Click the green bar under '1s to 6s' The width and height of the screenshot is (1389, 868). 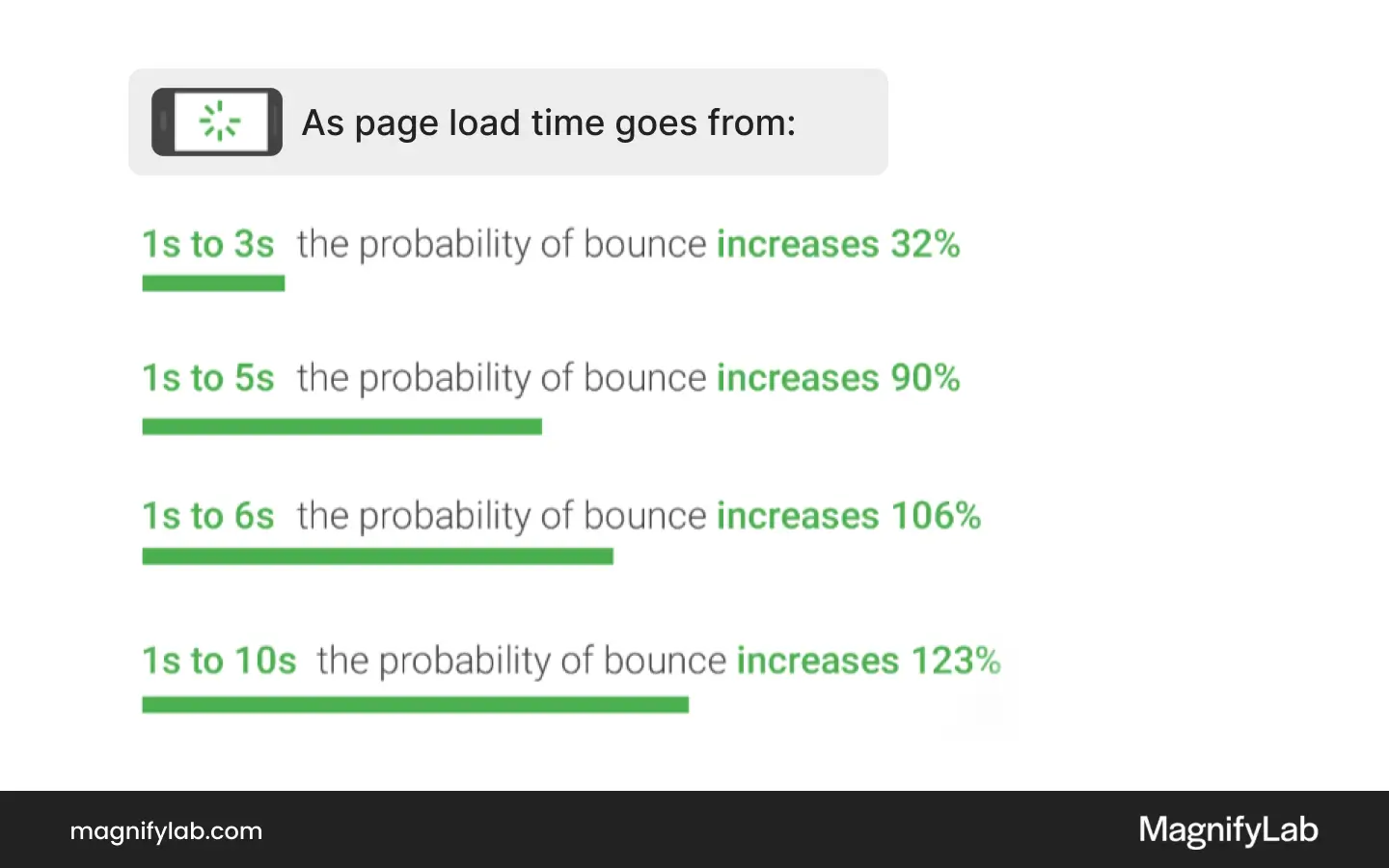pos(377,556)
